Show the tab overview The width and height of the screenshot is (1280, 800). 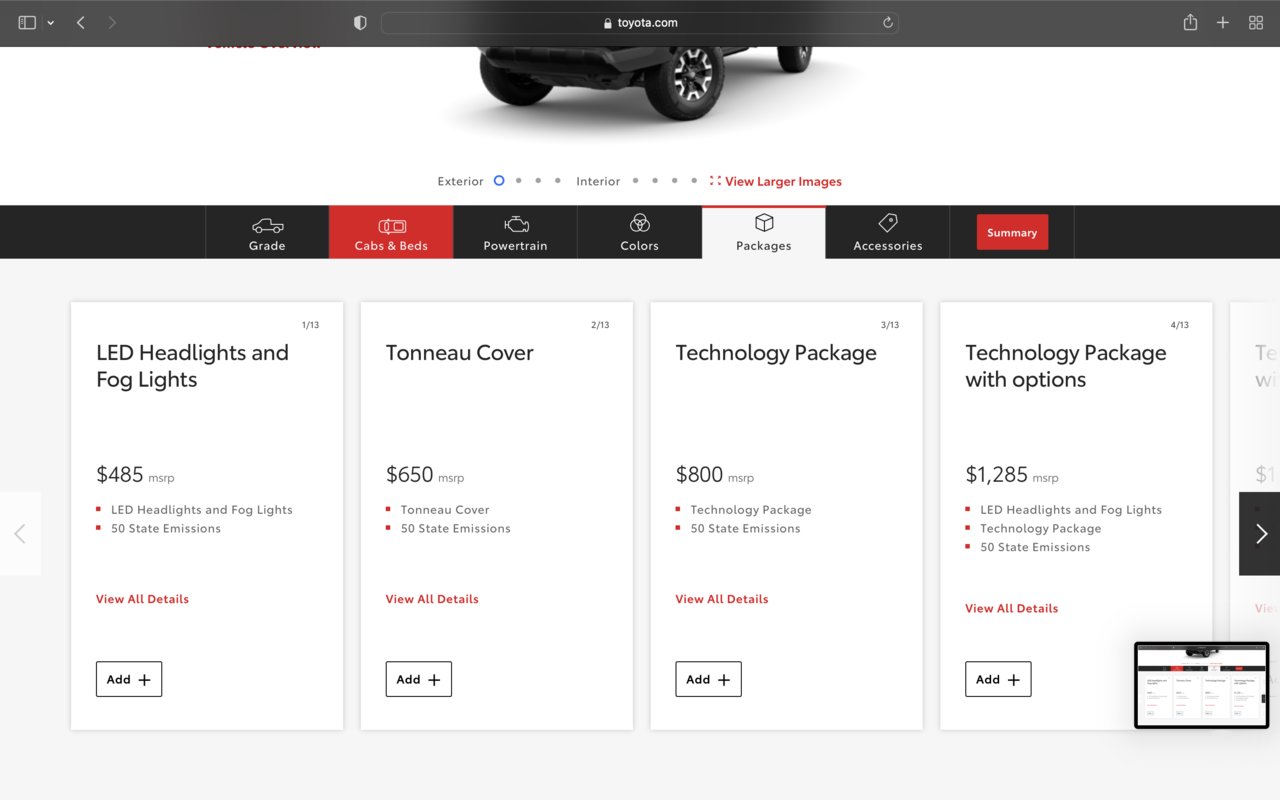[x=1256, y=22]
